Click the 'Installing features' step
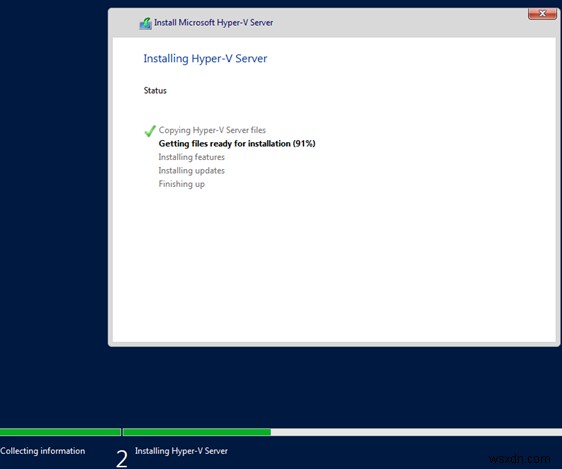This screenshot has height=469, width=562. click(x=191, y=157)
